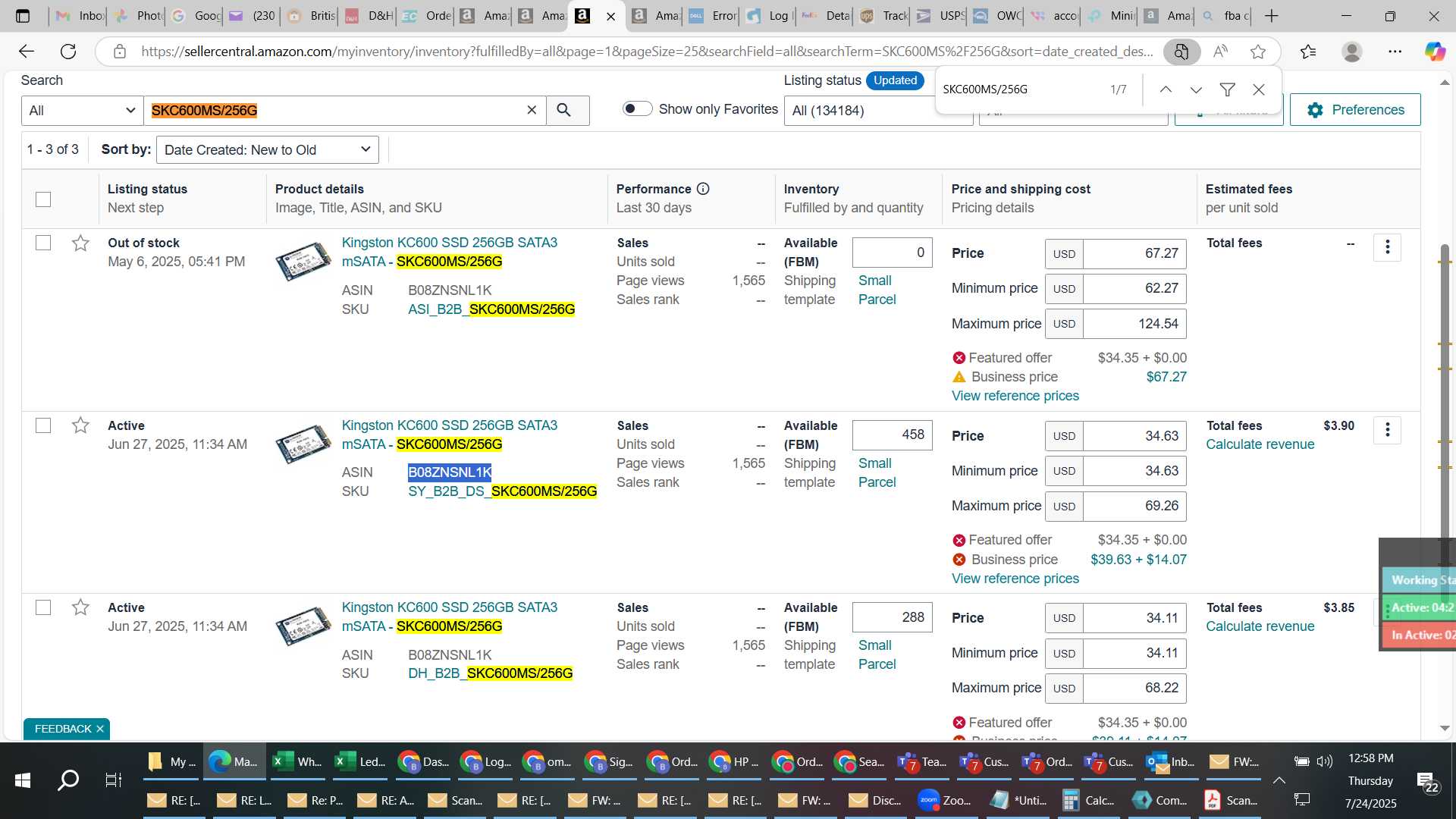The width and height of the screenshot is (1456, 819).
Task: Select the Out of stock listing checkbox
Action: pyautogui.click(x=43, y=243)
